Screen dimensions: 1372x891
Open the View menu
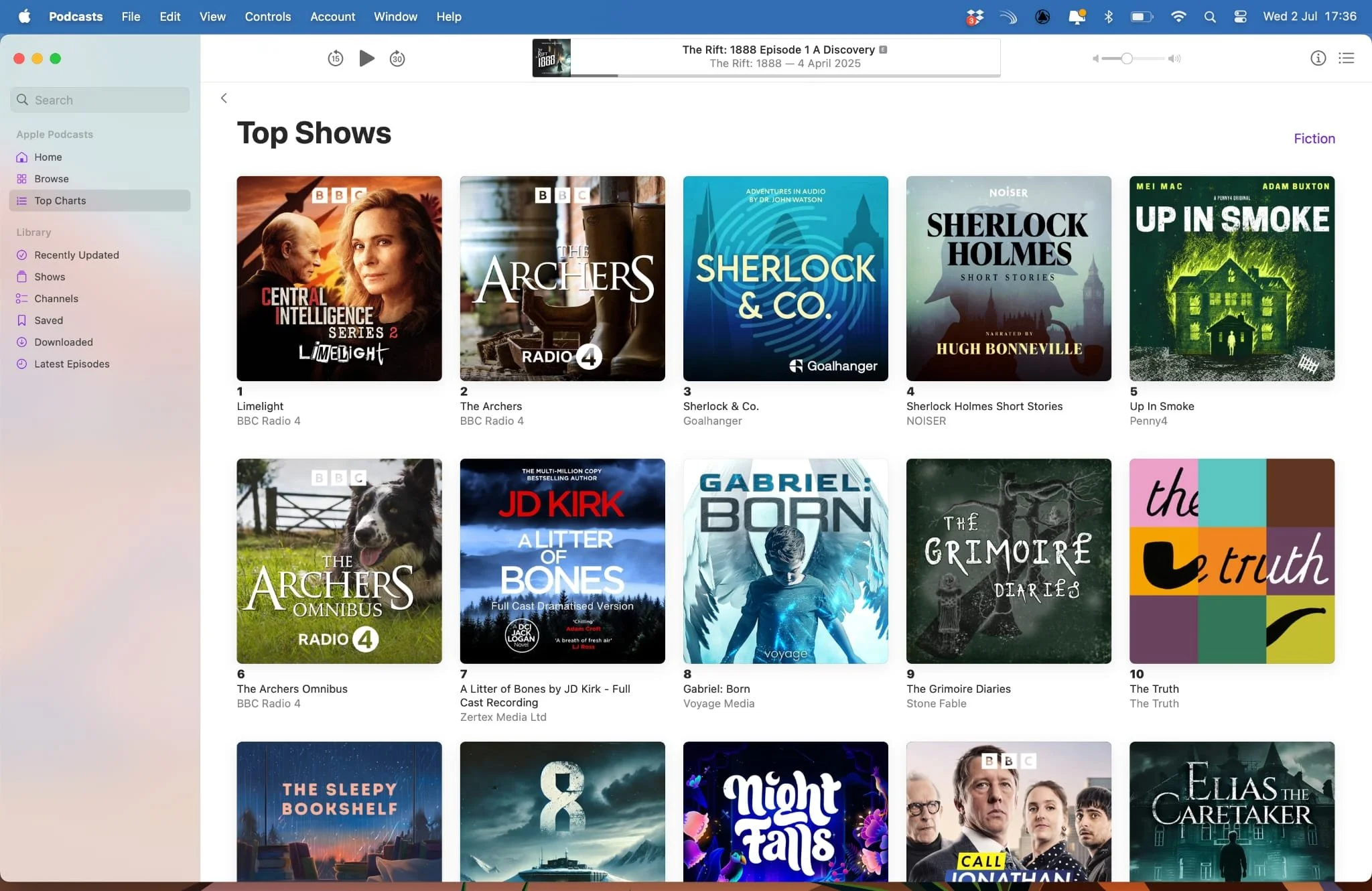[x=212, y=17]
